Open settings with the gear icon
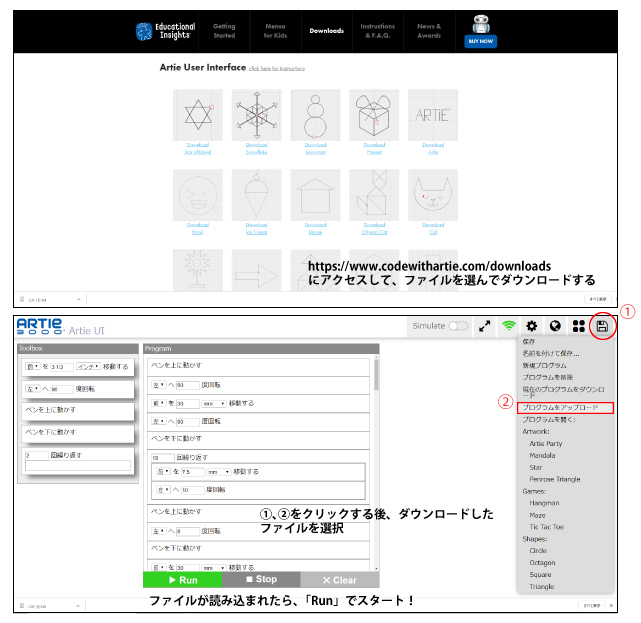Viewport: 641px width, 623px height. pyautogui.click(x=531, y=326)
